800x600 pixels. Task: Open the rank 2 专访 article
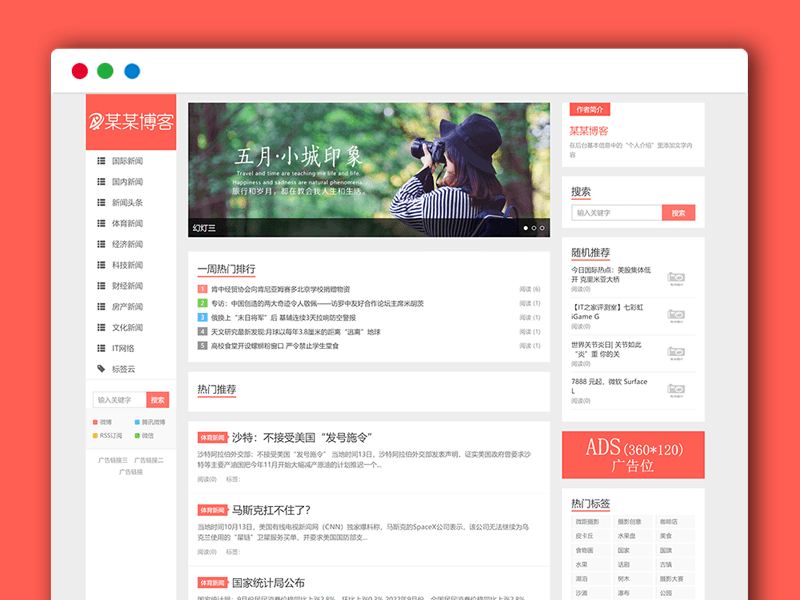[317, 304]
